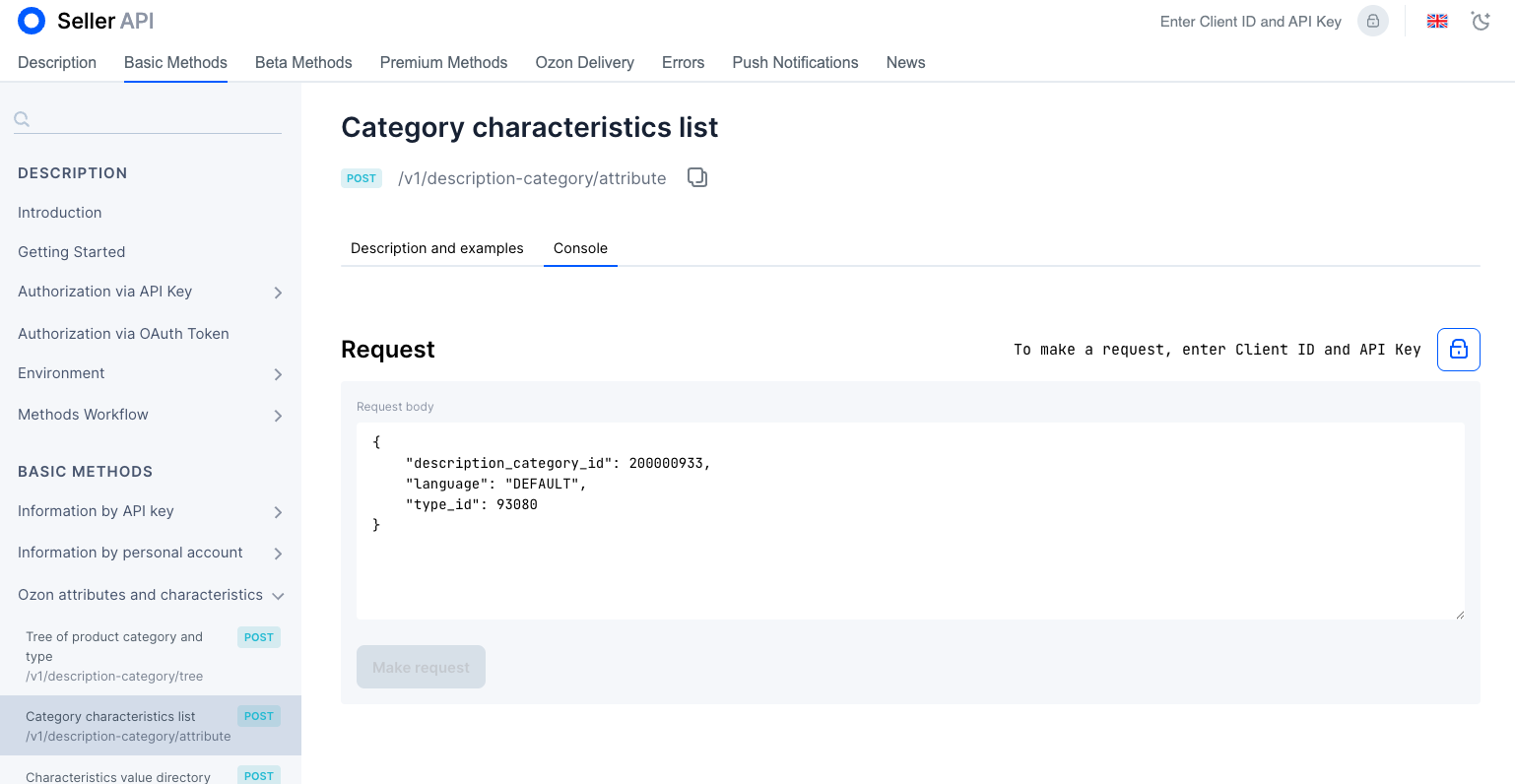Viewport: 1515px width, 784px height.
Task: Expand Information by API key section
Action: [278, 512]
